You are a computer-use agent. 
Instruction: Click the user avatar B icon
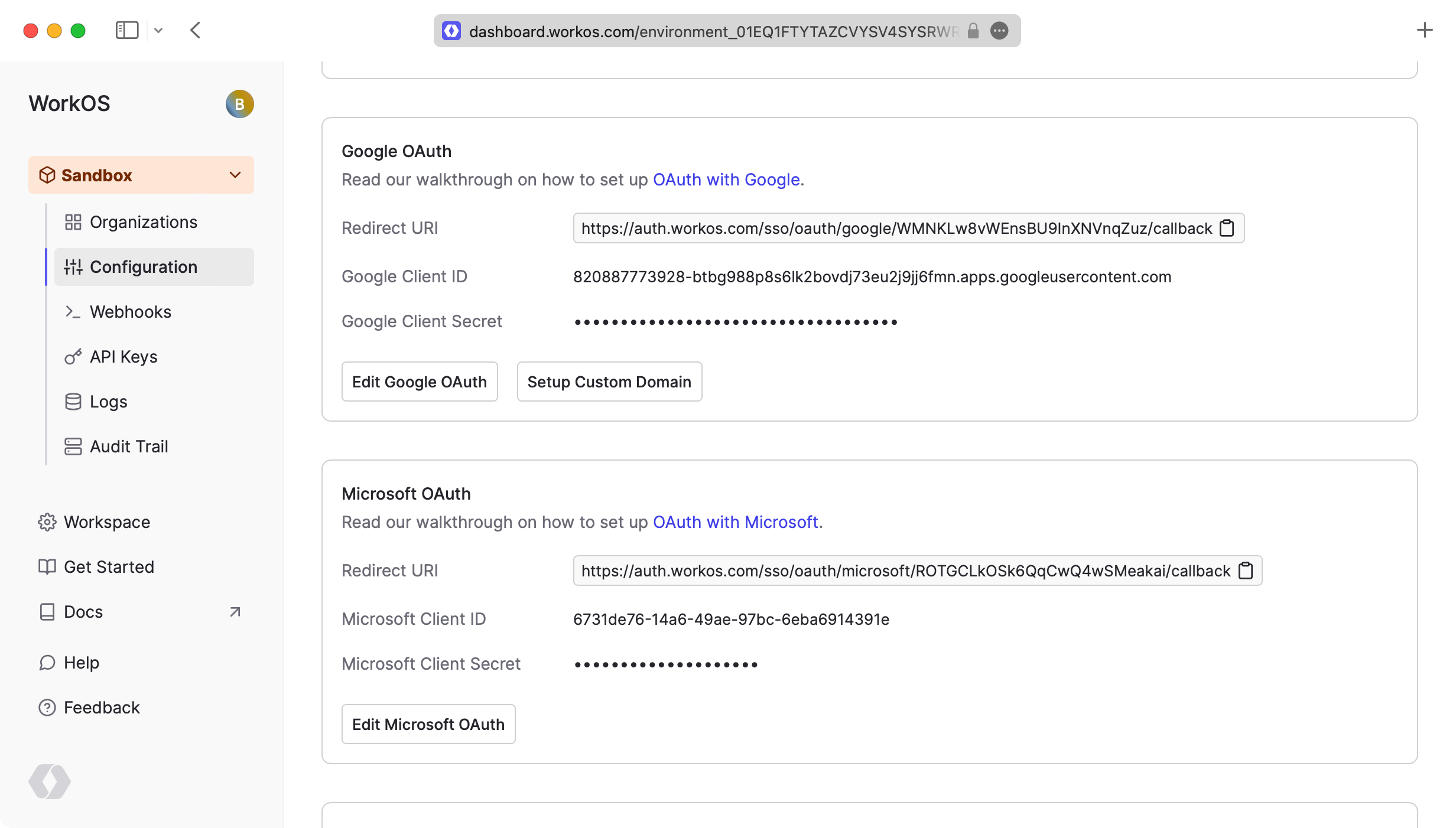239,104
